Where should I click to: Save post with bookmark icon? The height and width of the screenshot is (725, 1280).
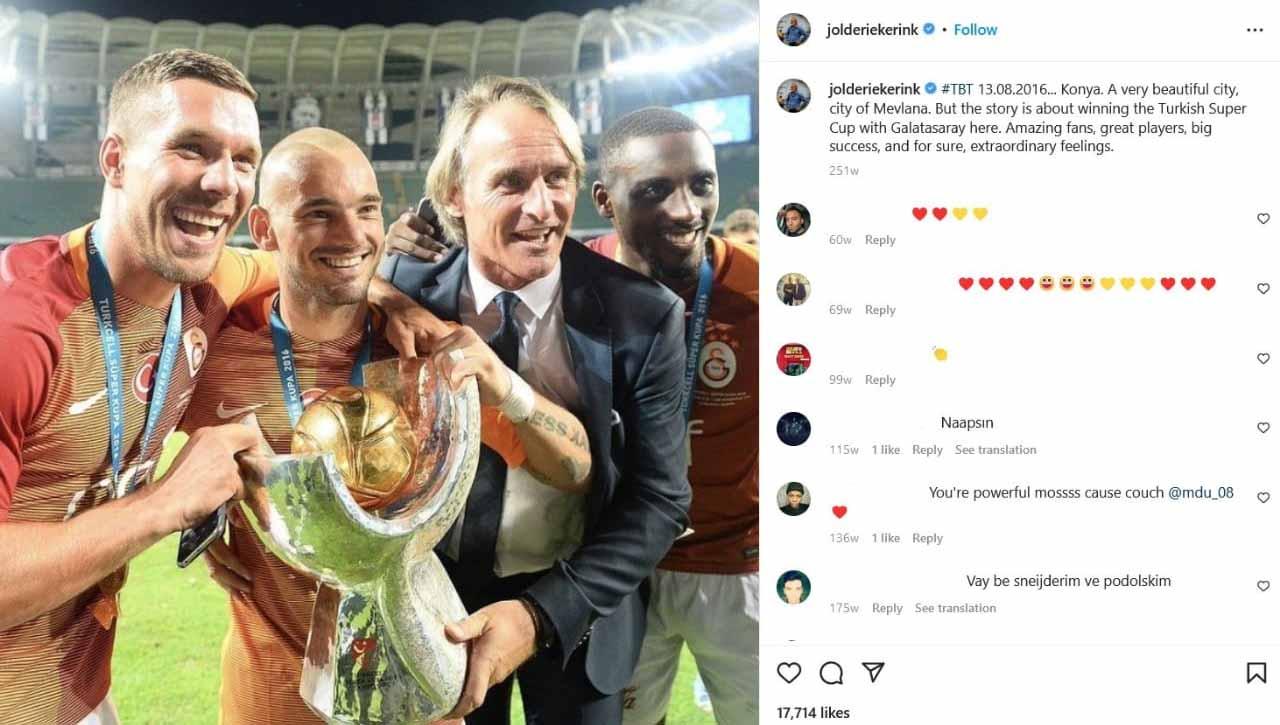click(1256, 673)
